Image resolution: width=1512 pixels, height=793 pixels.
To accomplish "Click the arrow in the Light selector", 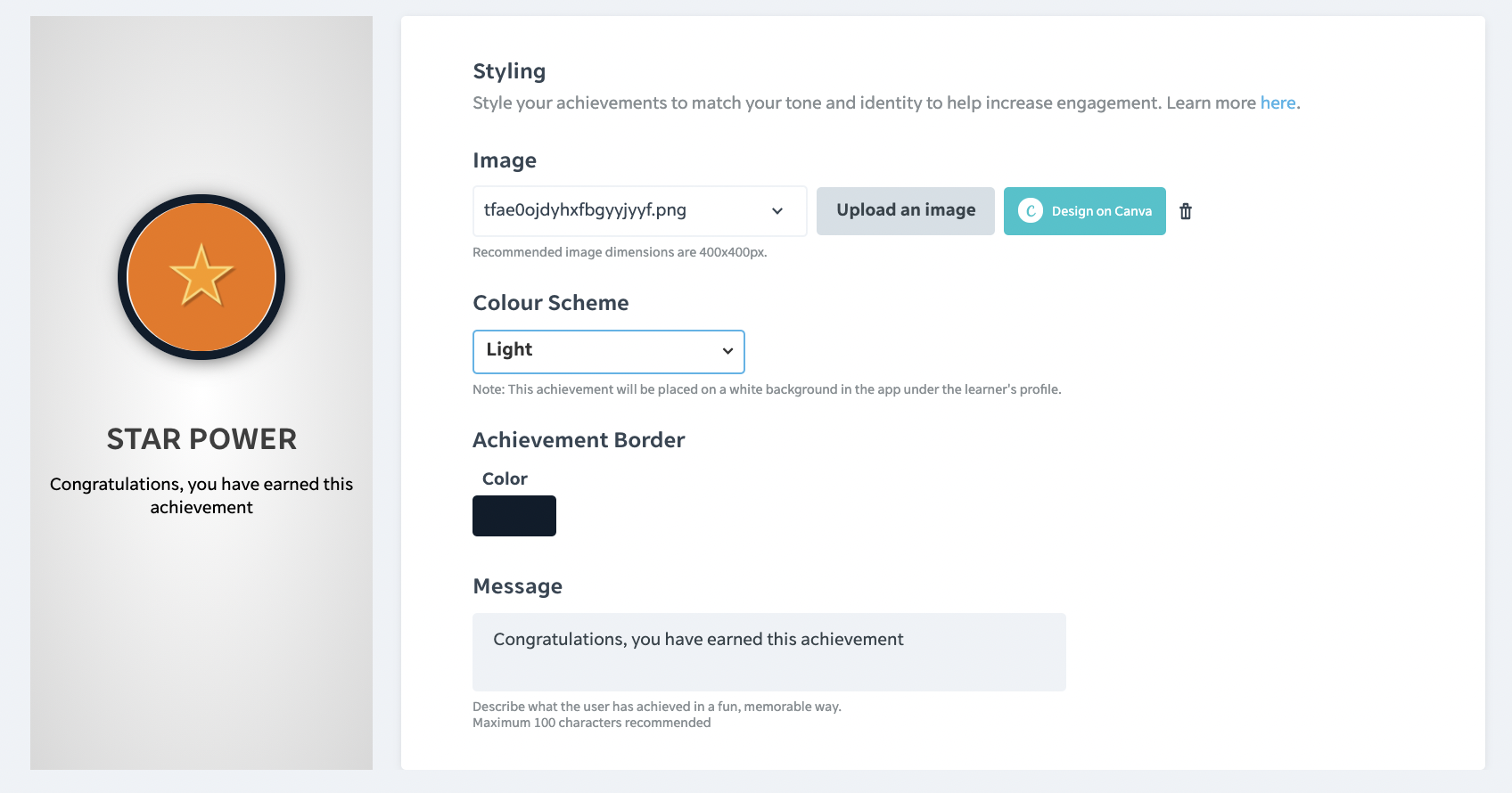I will [x=727, y=351].
